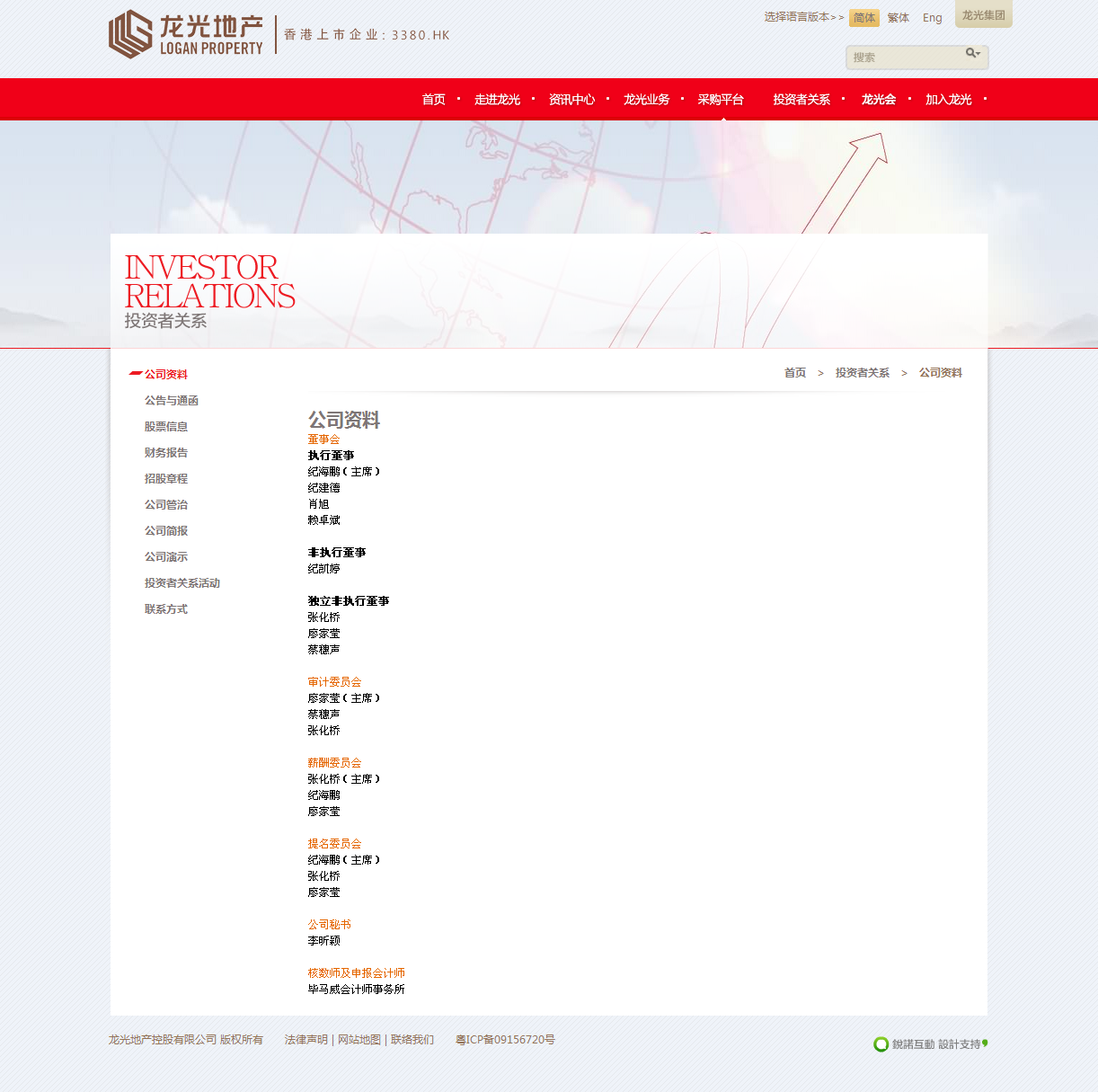Select 公司演示 in the sidebar

(166, 557)
